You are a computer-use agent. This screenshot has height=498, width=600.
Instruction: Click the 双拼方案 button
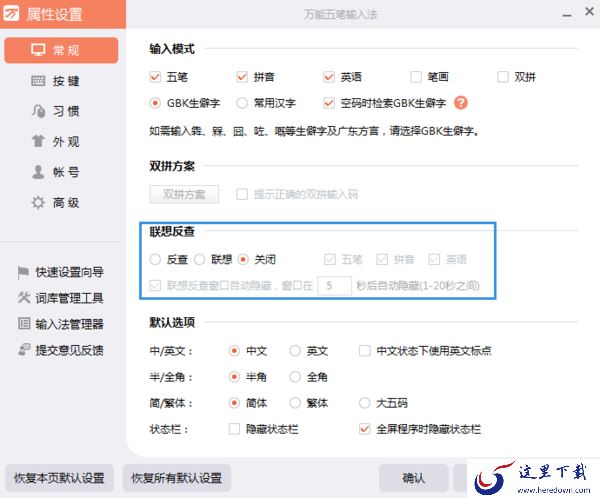184,194
